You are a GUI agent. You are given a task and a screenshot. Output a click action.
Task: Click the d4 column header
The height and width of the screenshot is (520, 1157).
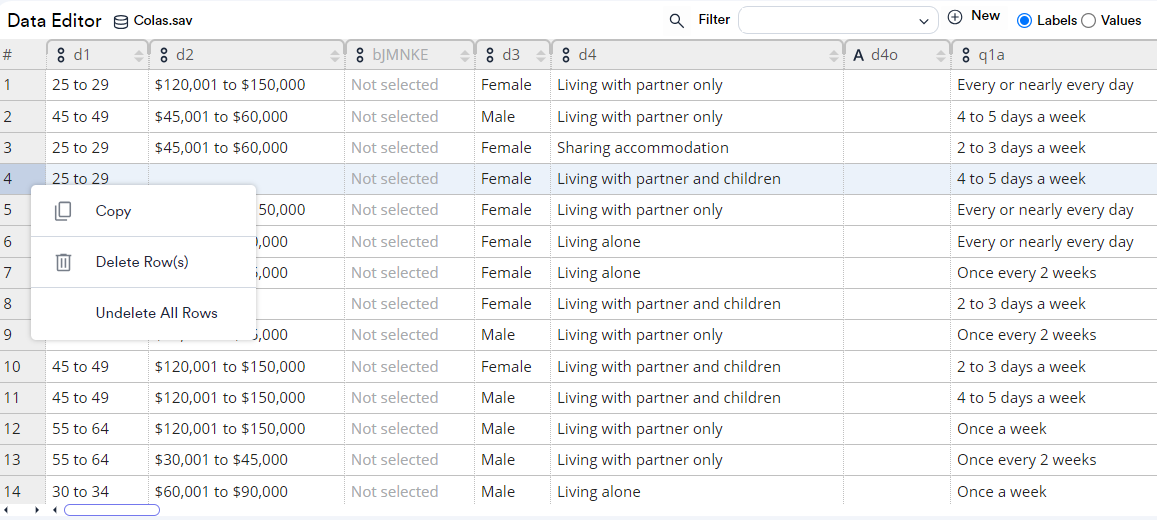pyautogui.click(x=697, y=55)
